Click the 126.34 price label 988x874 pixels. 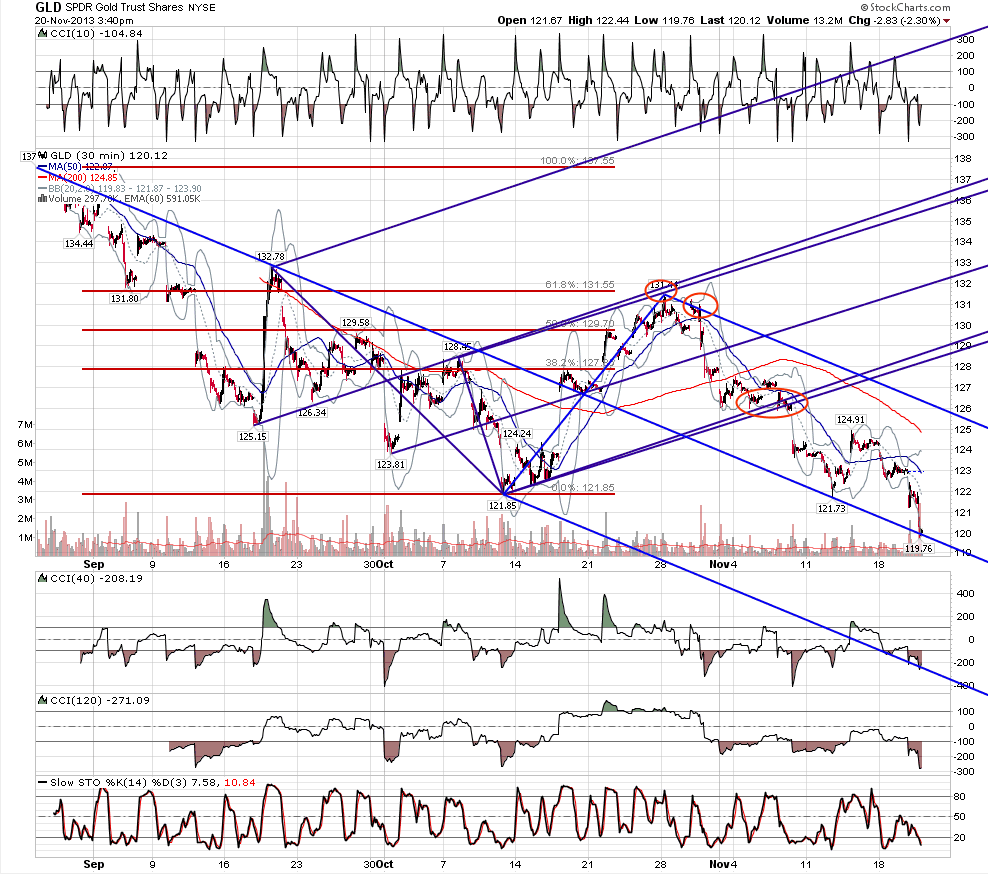[312, 413]
